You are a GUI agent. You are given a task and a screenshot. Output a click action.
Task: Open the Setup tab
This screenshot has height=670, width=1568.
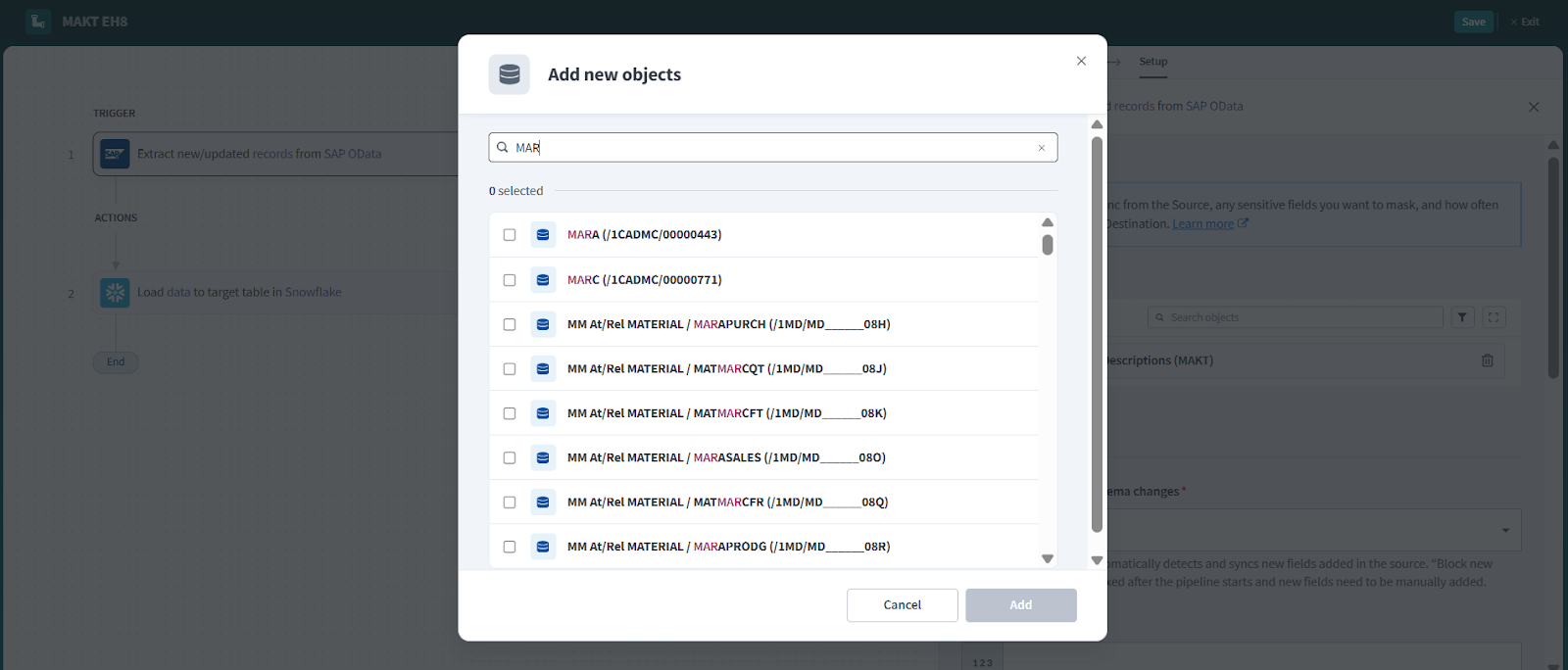(1153, 62)
